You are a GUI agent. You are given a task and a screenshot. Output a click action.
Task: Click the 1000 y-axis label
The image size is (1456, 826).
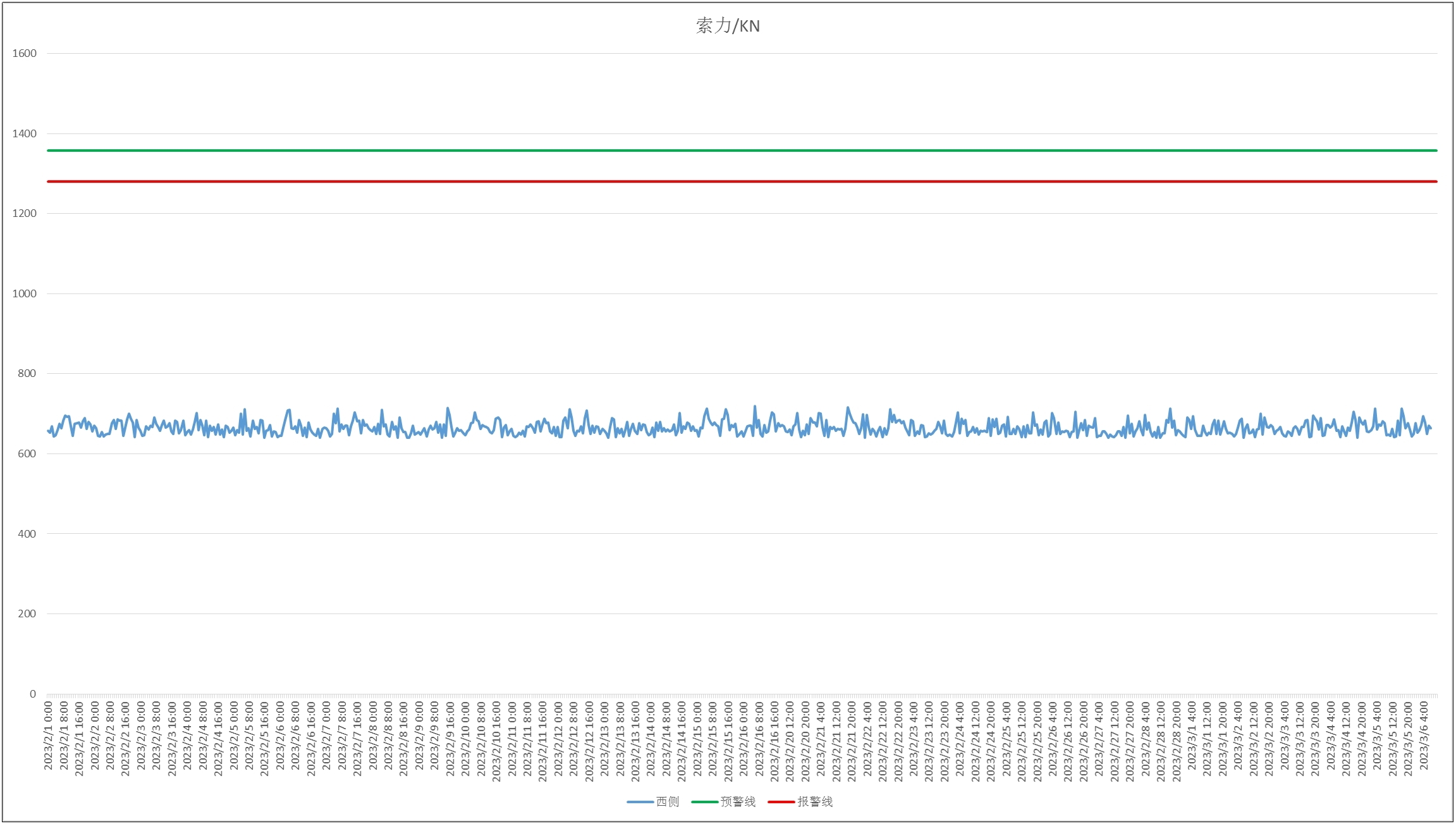pyautogui.click(x=25, y=293)
